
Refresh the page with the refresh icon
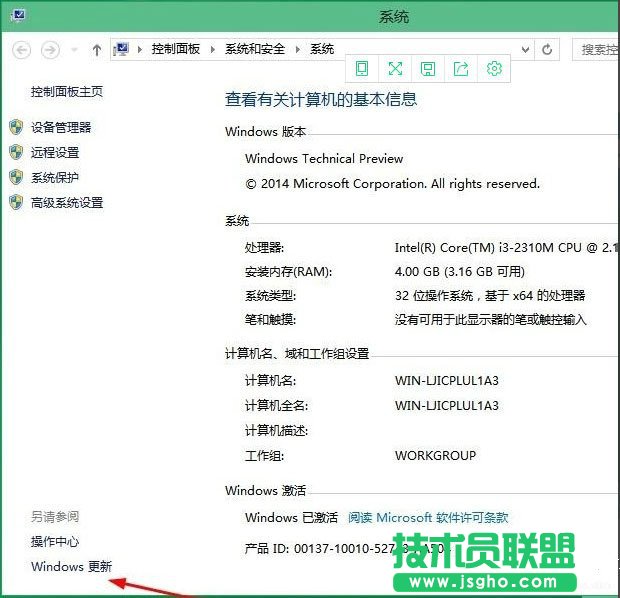click(547, 49)
